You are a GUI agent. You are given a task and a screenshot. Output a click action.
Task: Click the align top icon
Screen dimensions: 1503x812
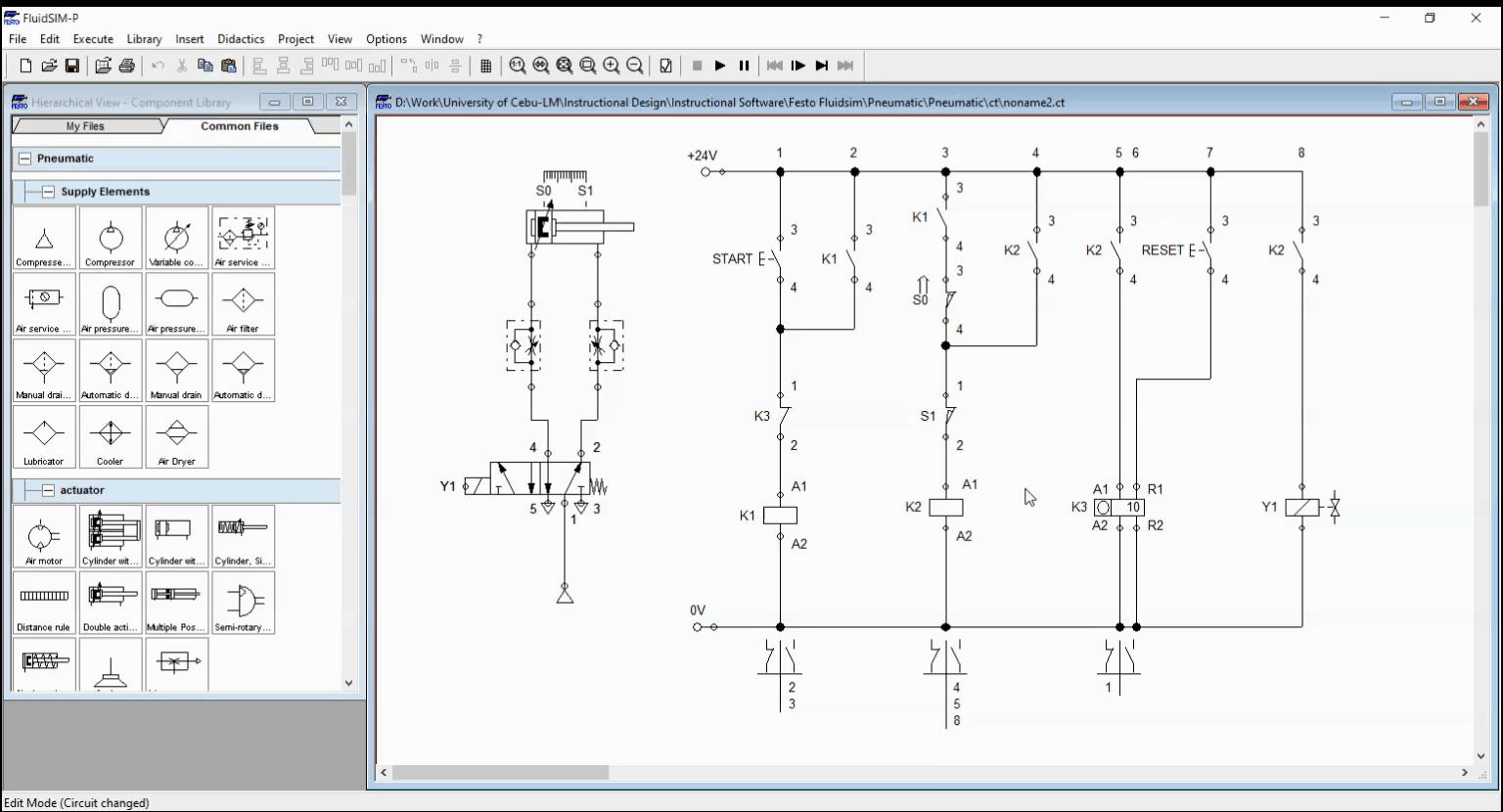330,66
